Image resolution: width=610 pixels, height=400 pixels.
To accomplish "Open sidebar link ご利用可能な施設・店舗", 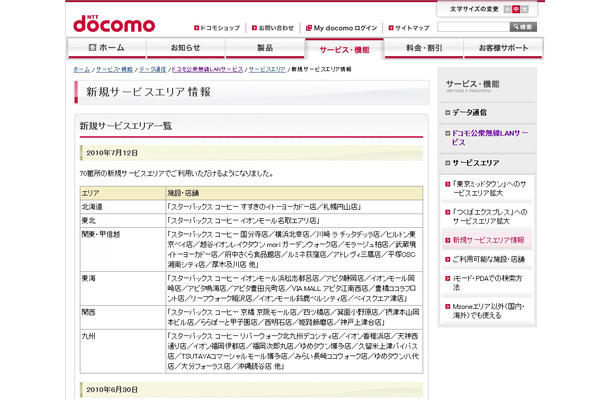I will 489,259.
